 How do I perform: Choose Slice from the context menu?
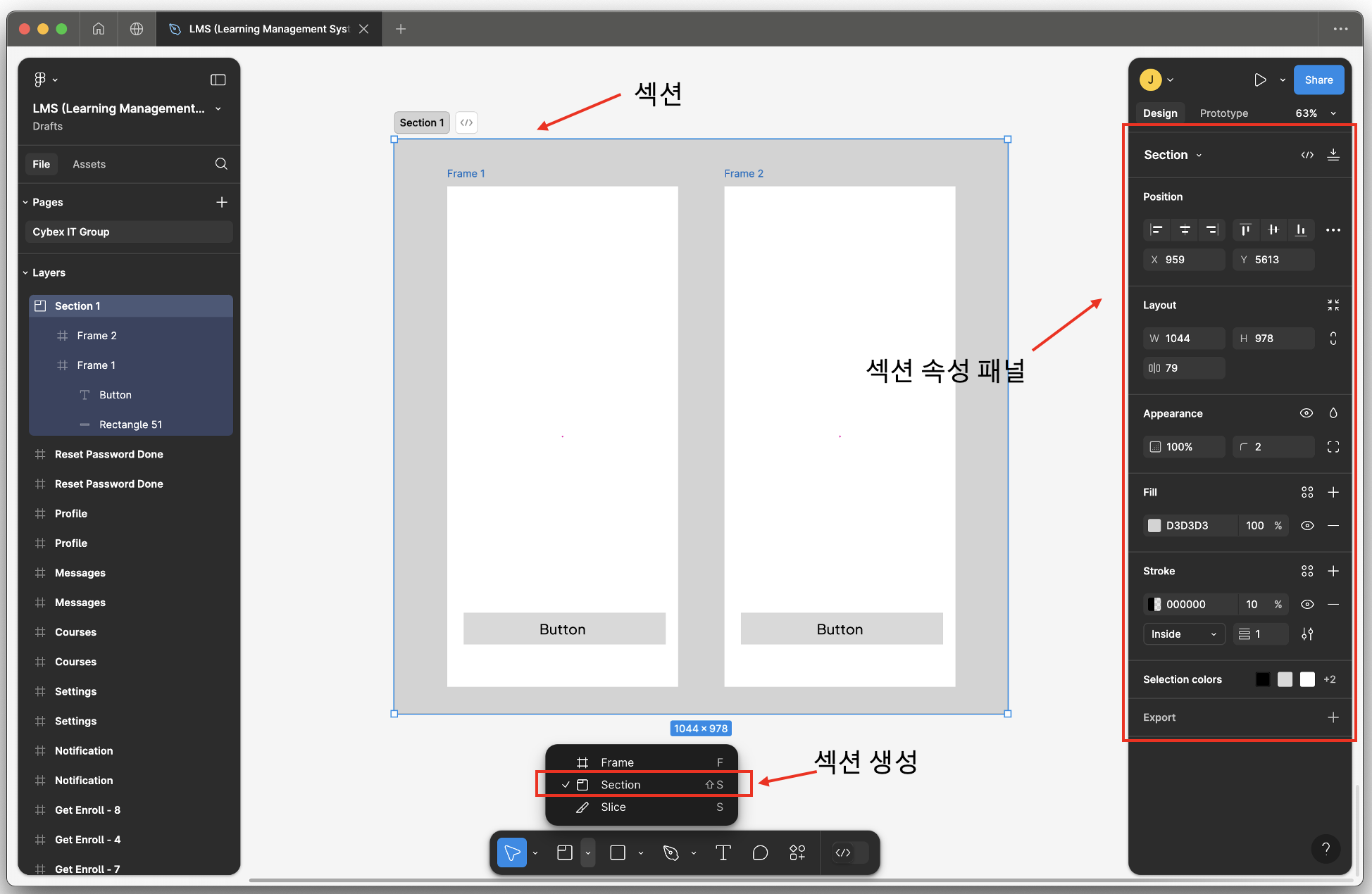pyautogui.click(x=613, y=807)
